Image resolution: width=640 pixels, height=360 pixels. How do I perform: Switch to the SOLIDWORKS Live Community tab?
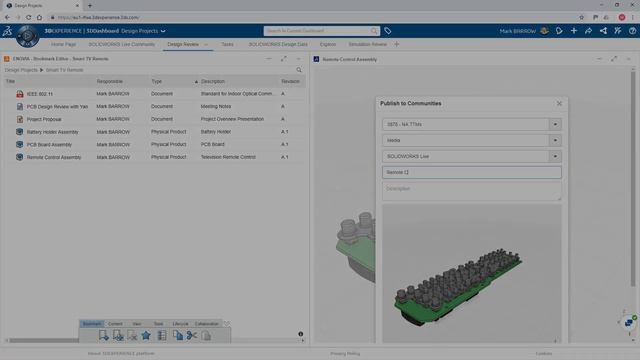point(122,44)
